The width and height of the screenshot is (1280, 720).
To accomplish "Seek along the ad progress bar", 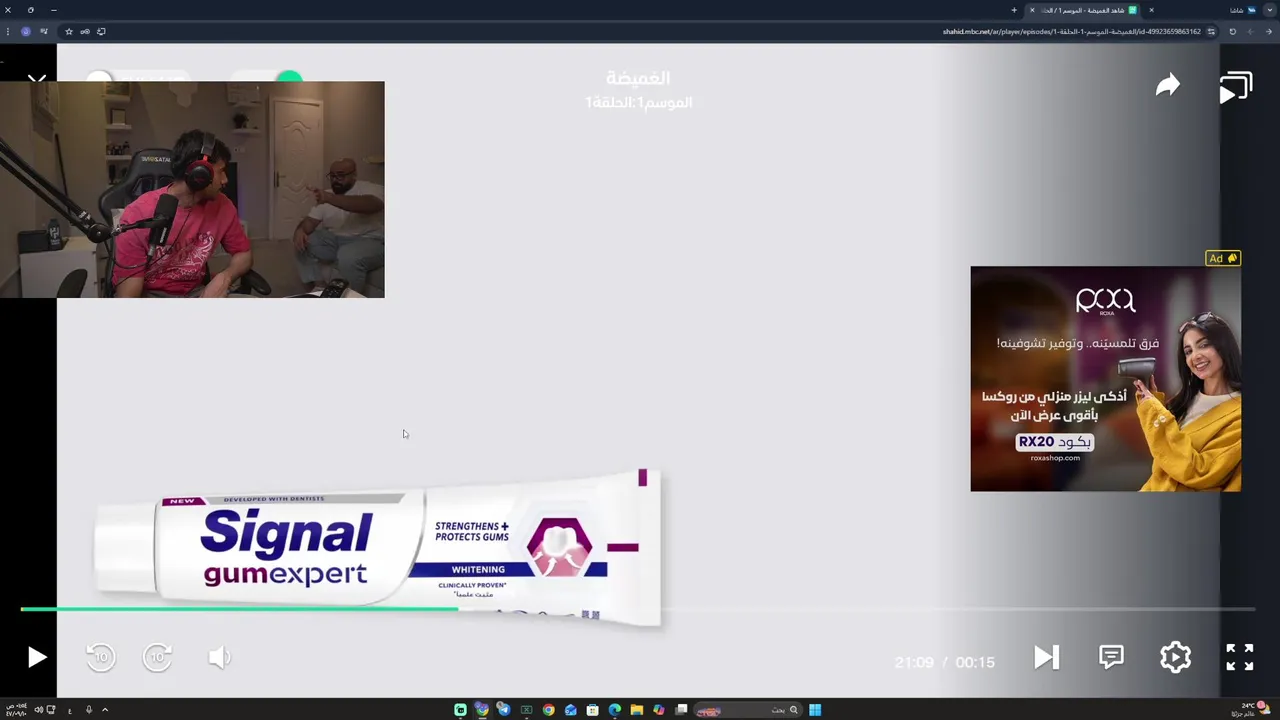I will pyautogui.click(x=637, y=609).
